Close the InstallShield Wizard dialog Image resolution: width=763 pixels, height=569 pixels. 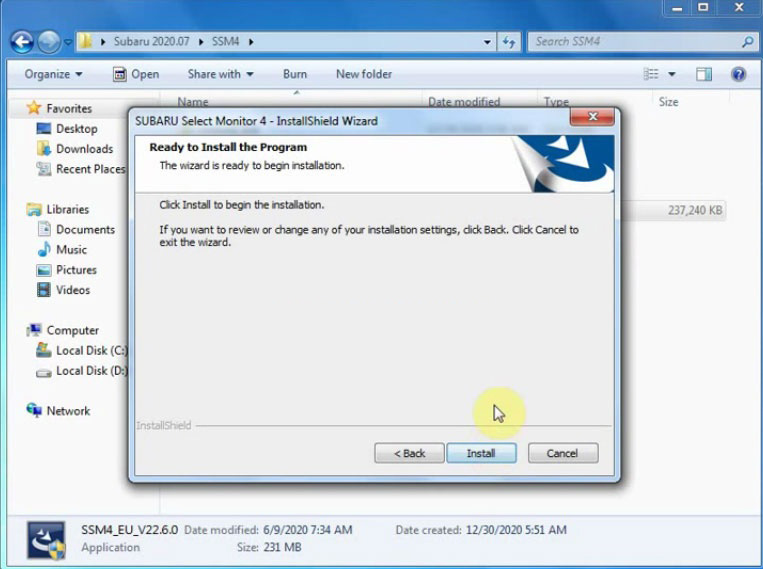[x=592, y=117]
